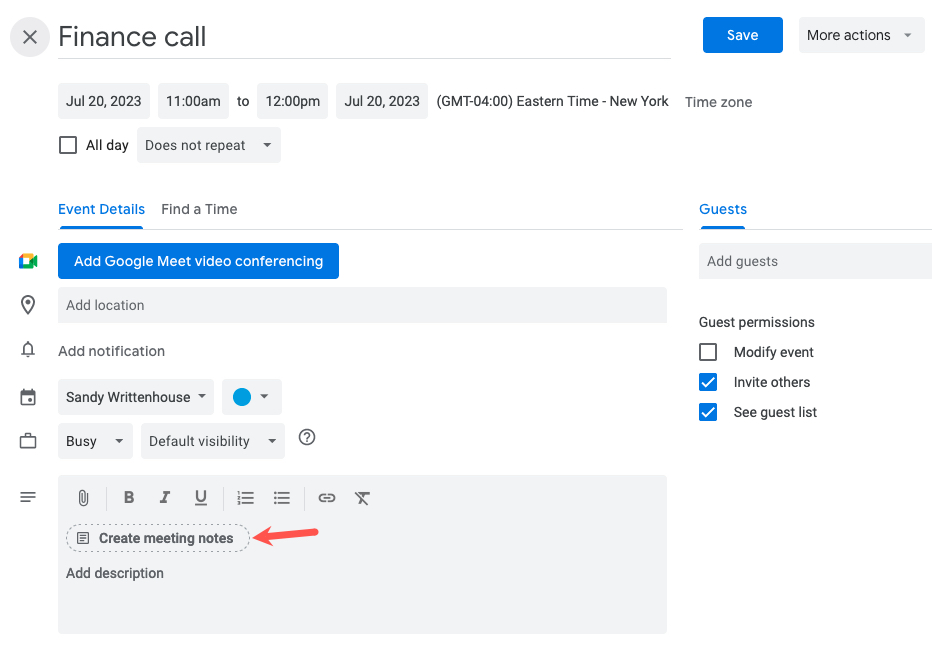The image size is (932, 645).
Task: Click the help question mark icon
Action: point(306,437)
